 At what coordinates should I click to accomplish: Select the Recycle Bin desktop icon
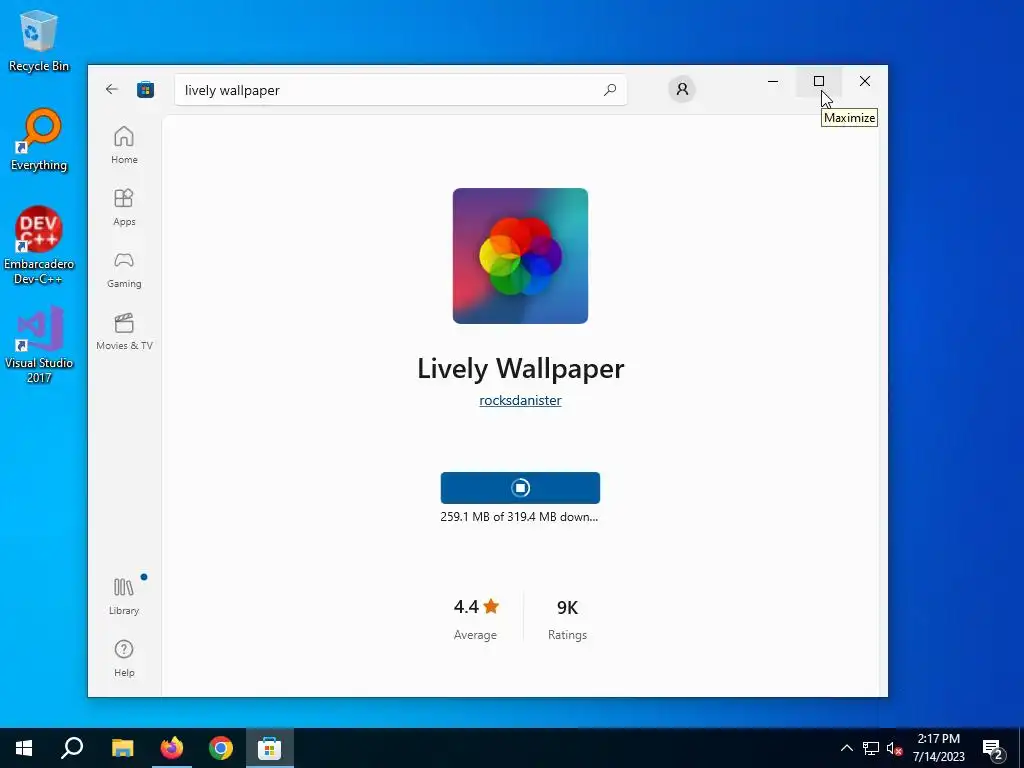point(39,41)
